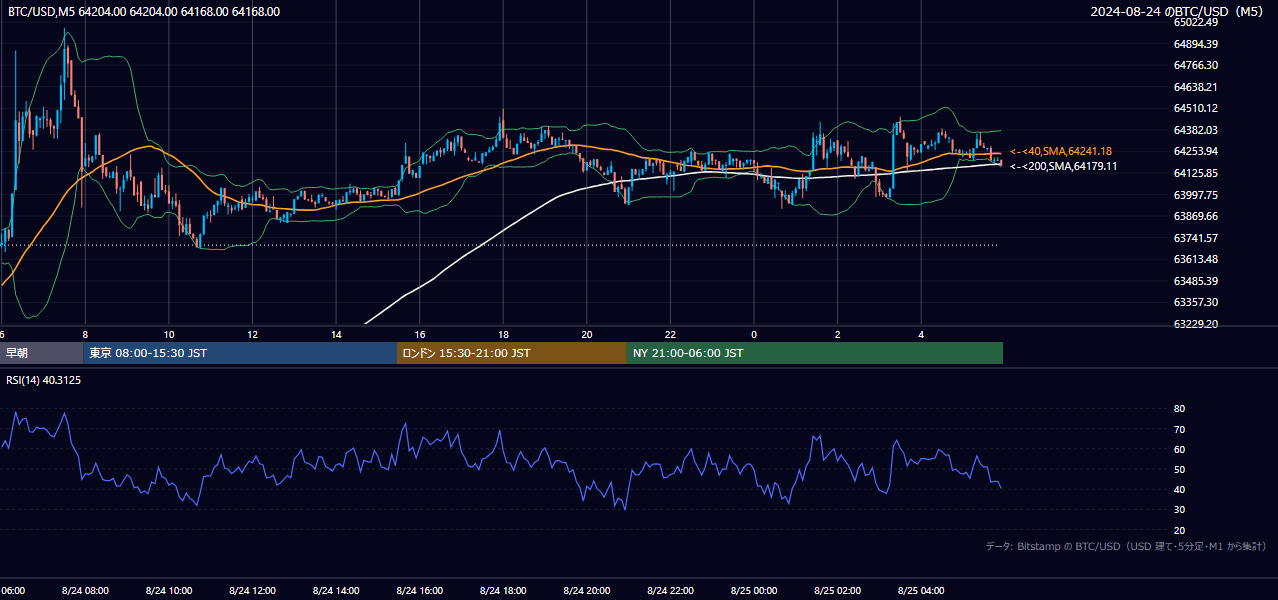Click price axis value 65022.49

click(x=1196, y=22)
